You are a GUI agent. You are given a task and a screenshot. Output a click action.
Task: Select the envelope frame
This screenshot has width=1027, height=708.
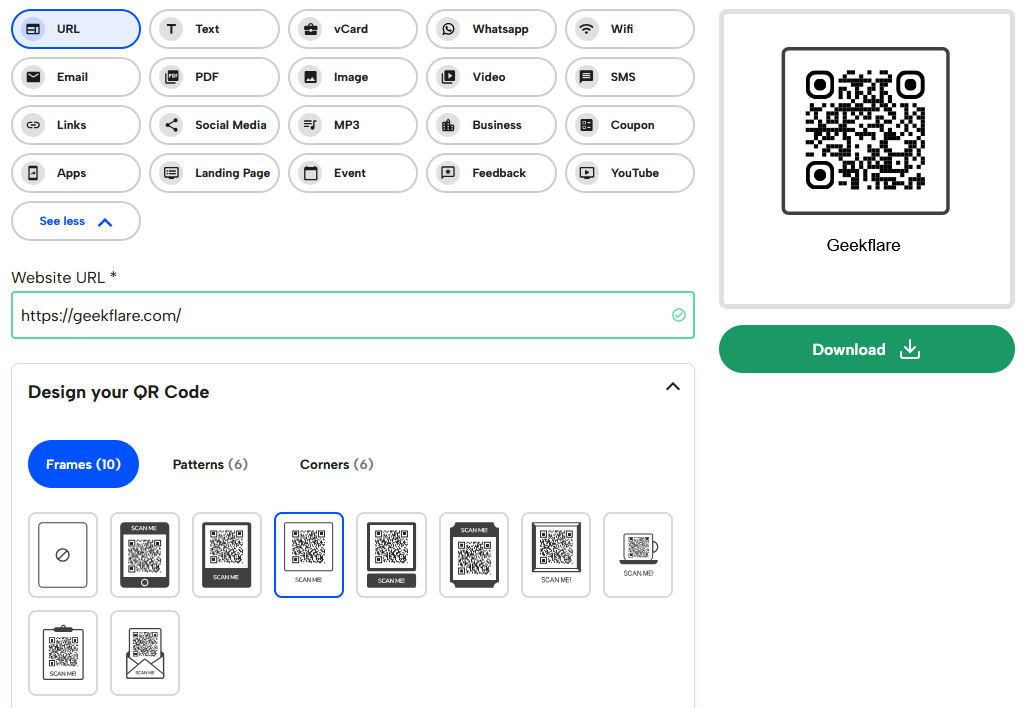pyautogui.click(x=145, y=653)
